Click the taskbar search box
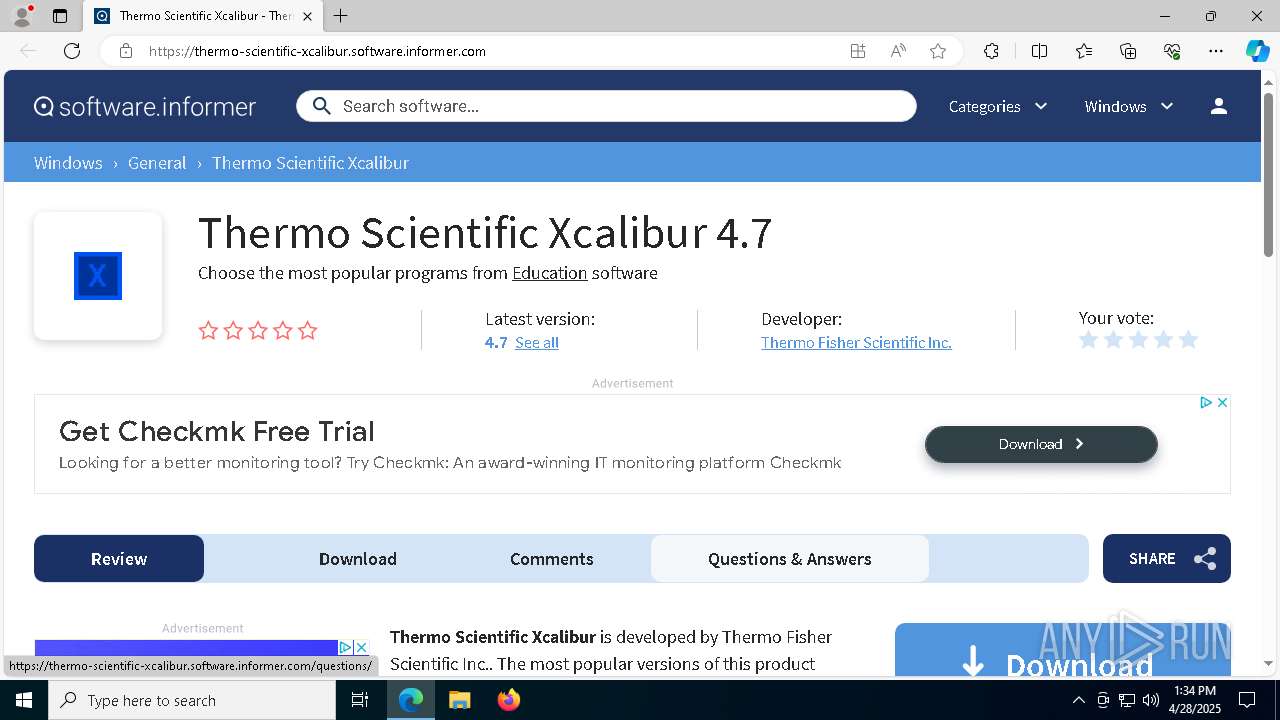This screenshot has height=720, width=1280. pyautogui.click(x=192, y=700)
